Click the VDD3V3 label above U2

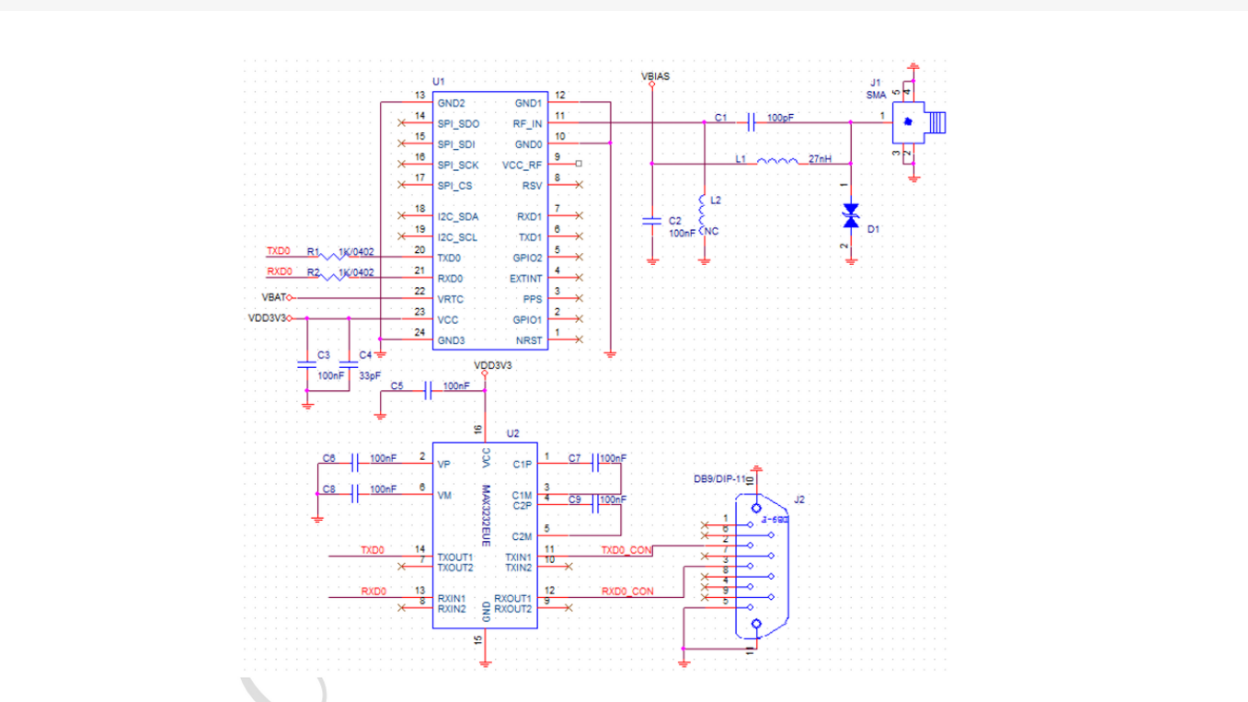tap(492, 366)
